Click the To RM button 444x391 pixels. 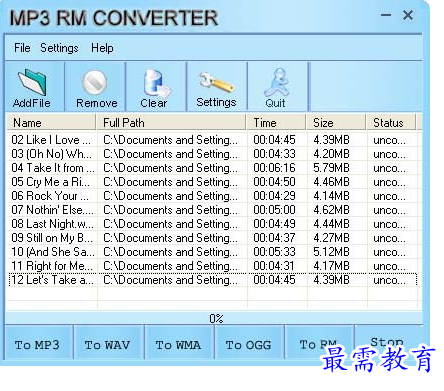click(319, 343)
